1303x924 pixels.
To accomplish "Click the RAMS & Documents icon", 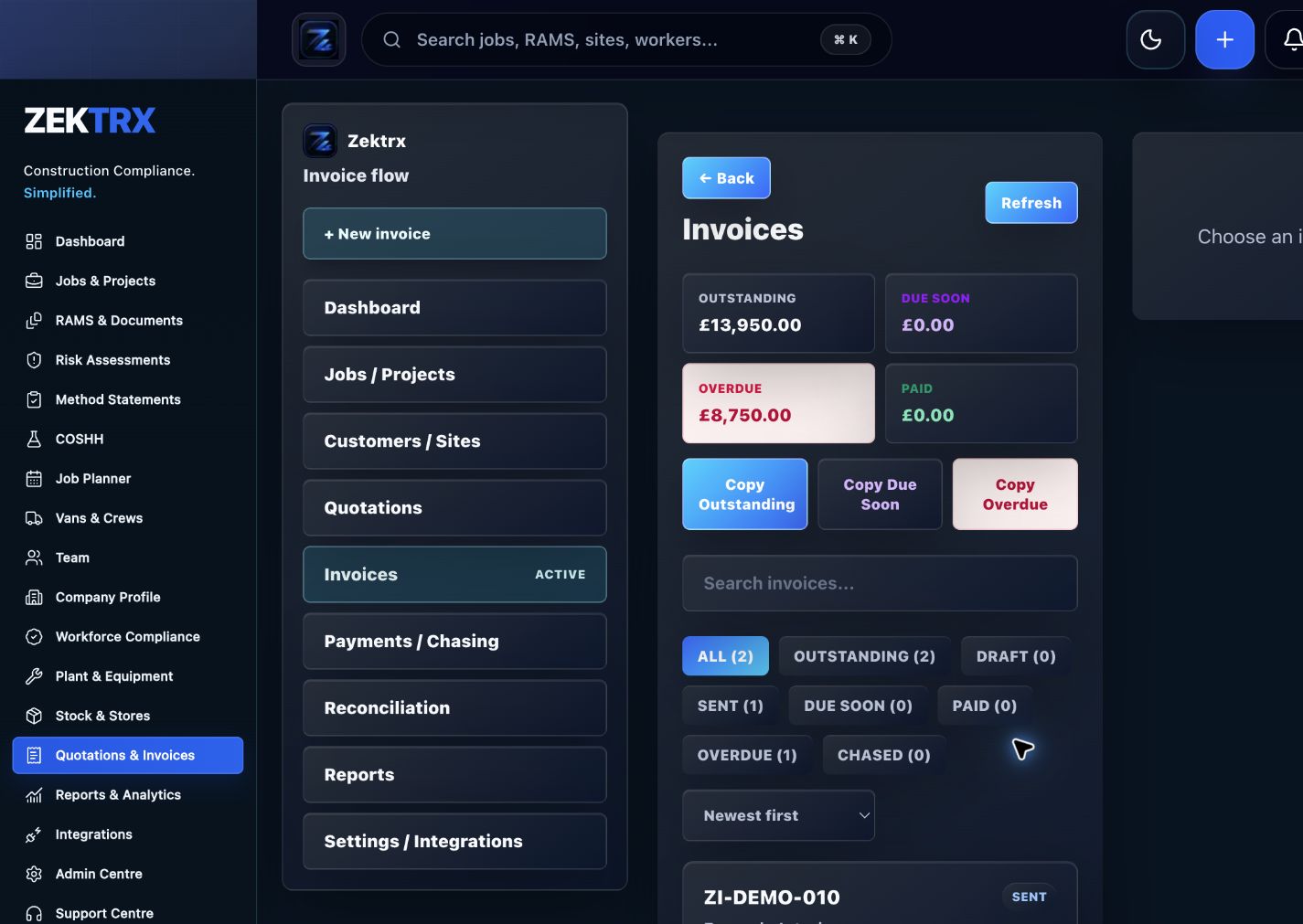I will [34, 321].
